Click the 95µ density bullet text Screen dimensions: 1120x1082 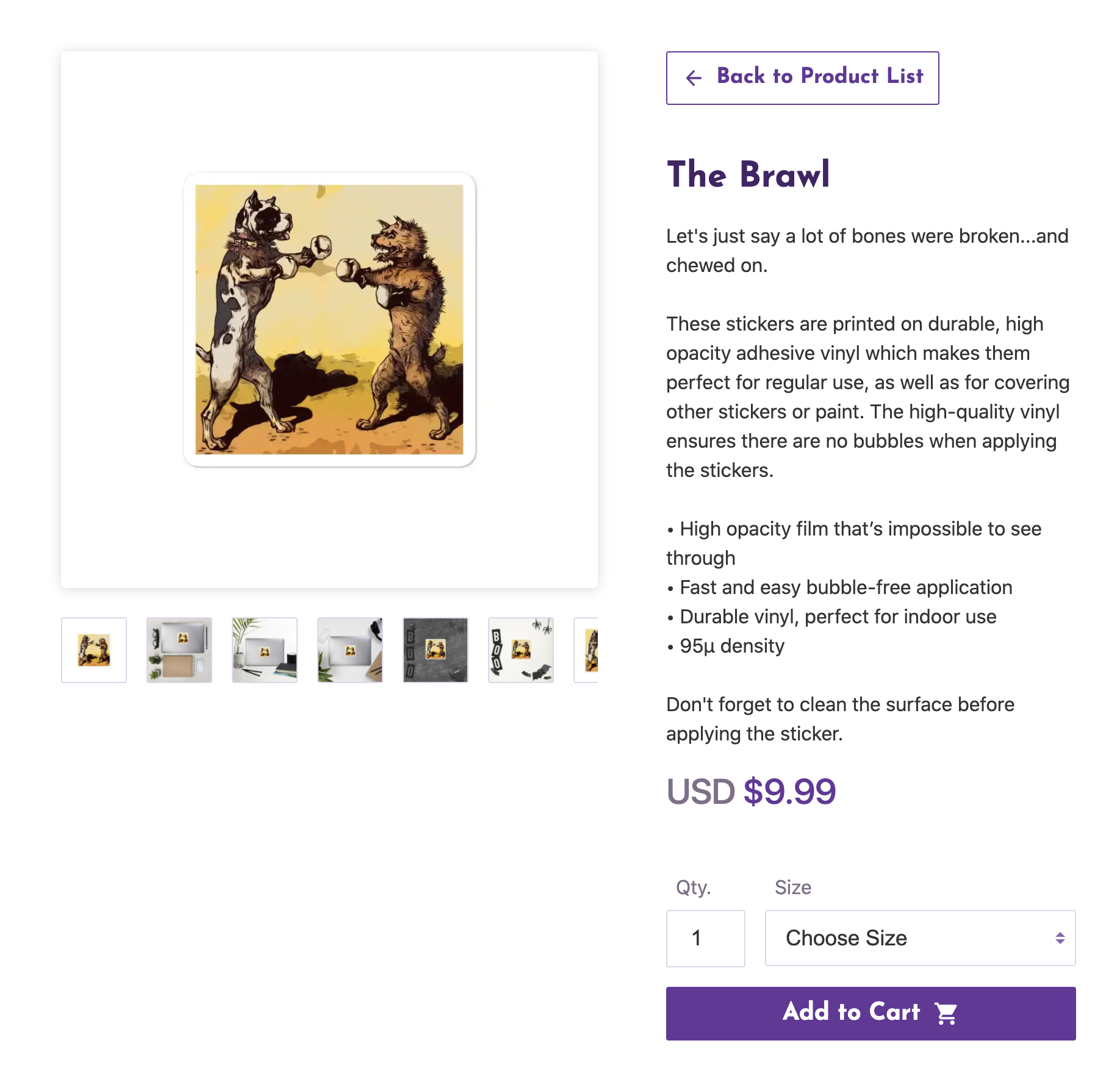coord(725,646)
